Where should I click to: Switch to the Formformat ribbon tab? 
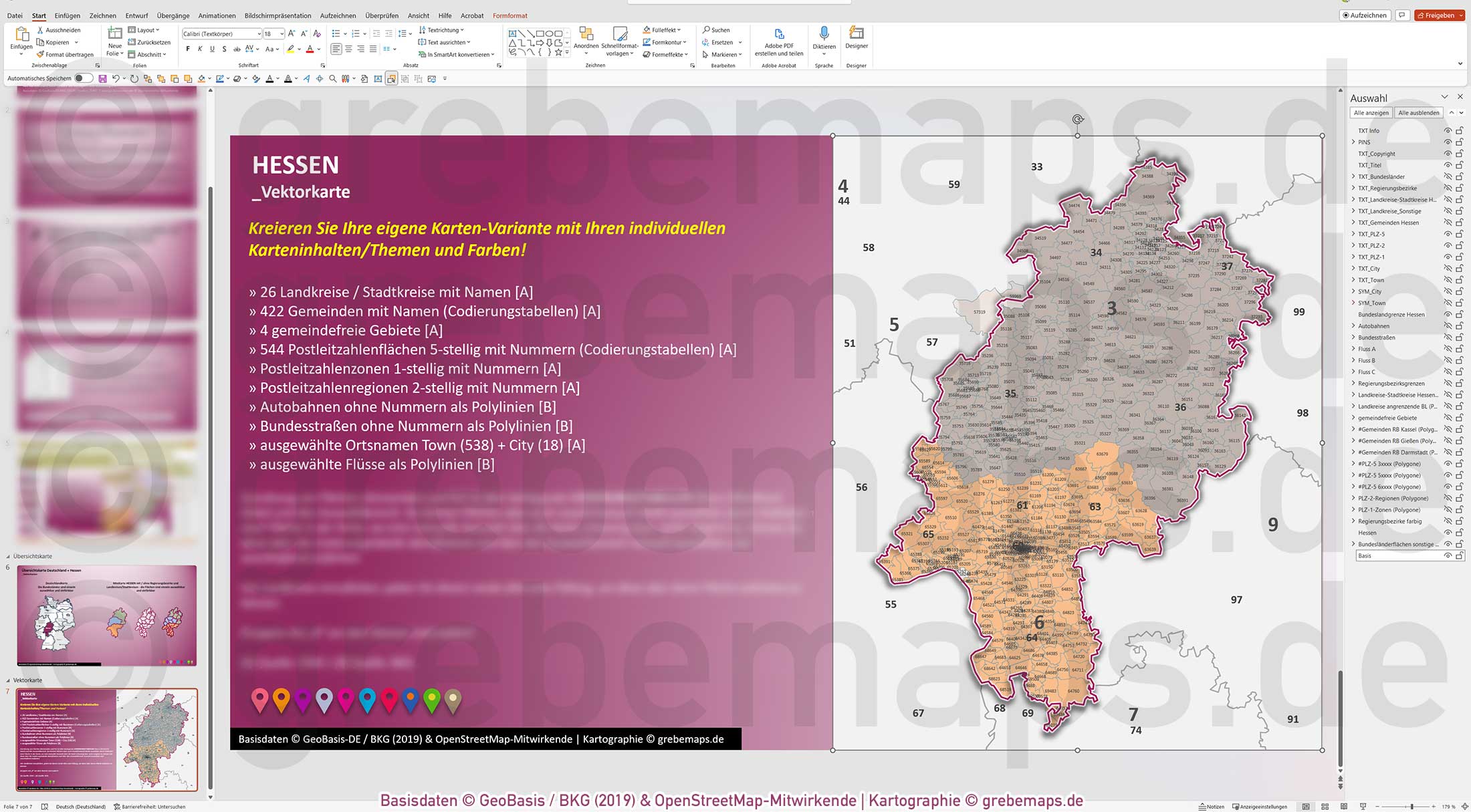click(x=510, y=15)
